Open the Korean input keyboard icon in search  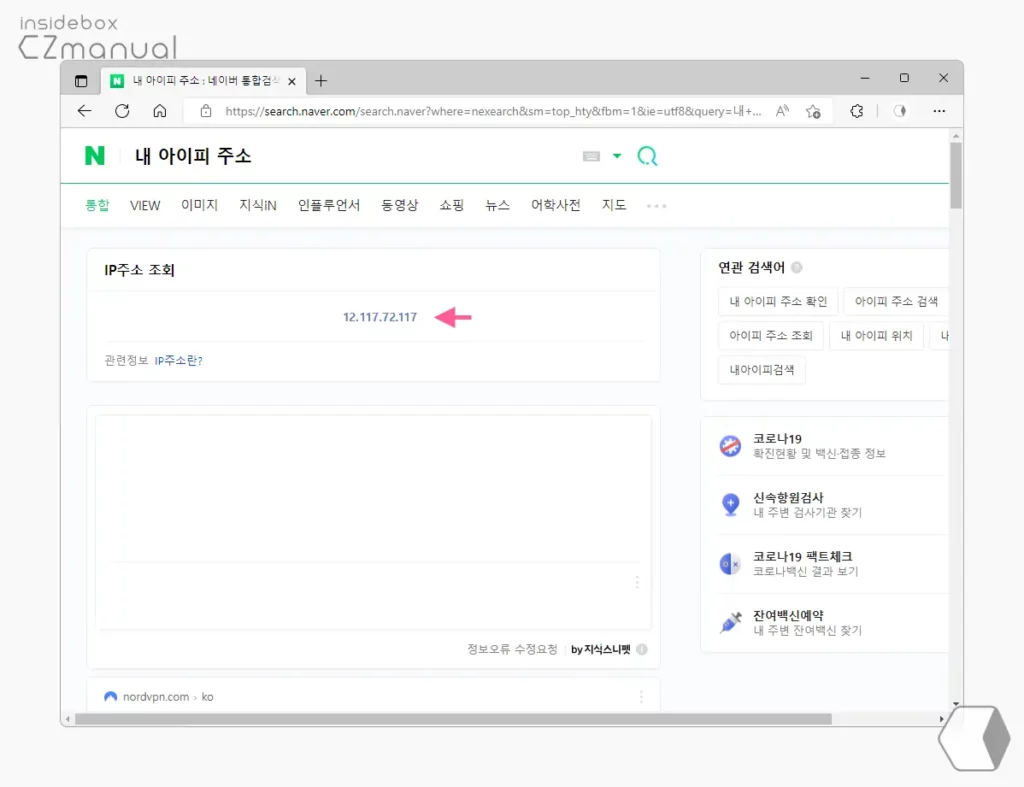click(593, 156)
